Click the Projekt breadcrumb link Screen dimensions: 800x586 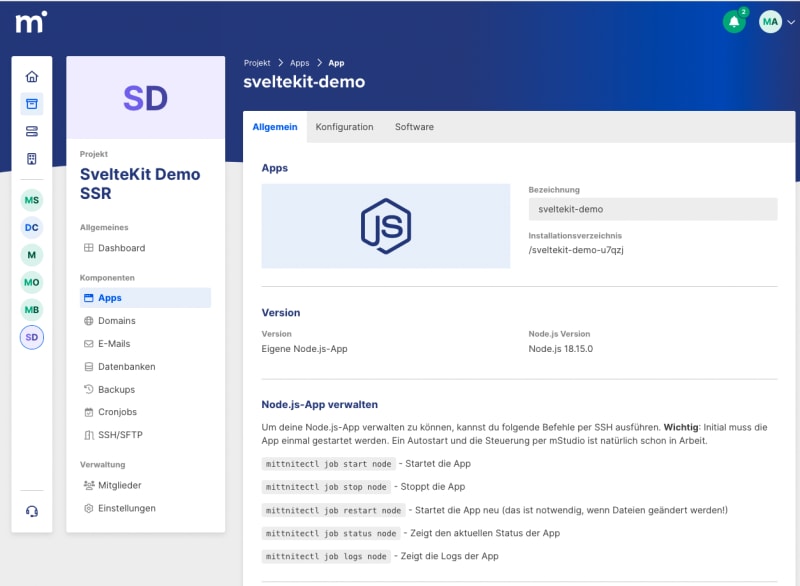pos(257,63)
